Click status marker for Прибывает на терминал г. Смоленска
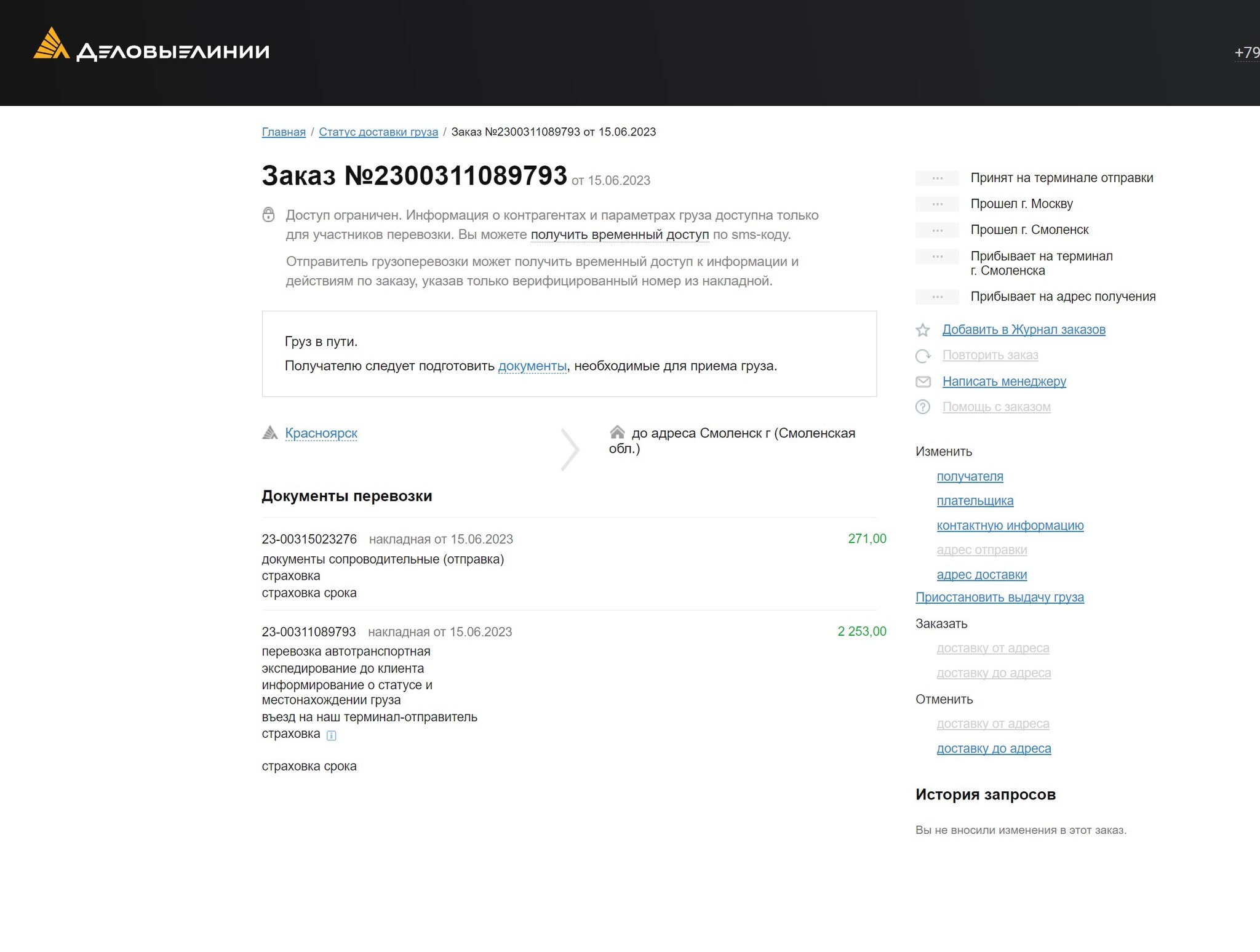This screenshot has width=1260, height=952. pos(937,256)
